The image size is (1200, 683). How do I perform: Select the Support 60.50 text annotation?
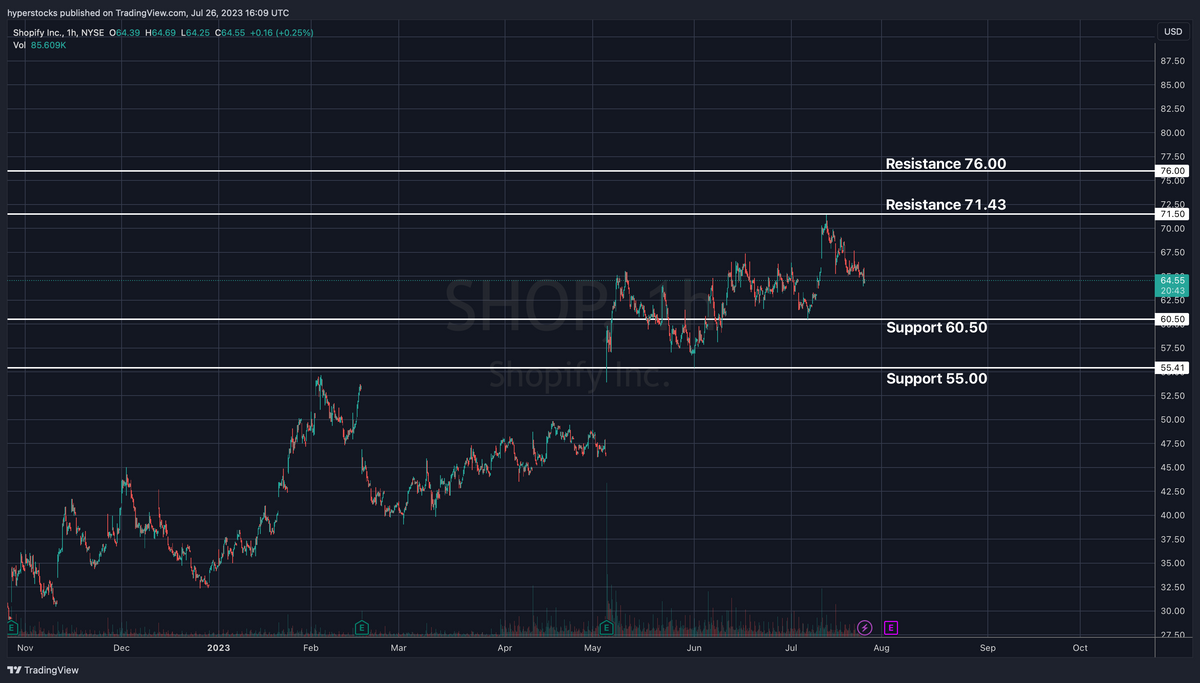tap(936, 327)
